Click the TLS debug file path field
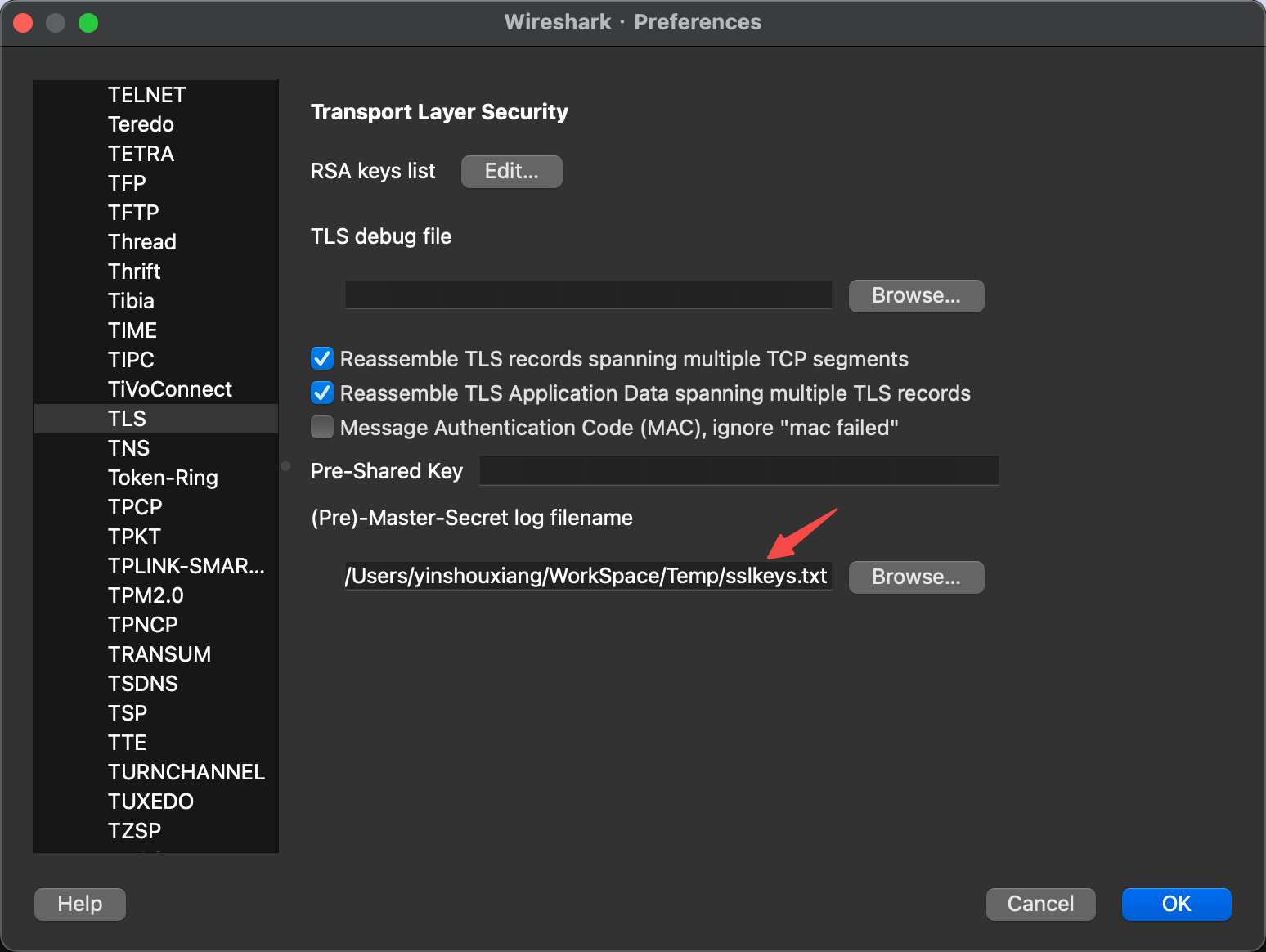Image resolution: width=1266 pixels, height=952 pixels. (x=588, y=295)
